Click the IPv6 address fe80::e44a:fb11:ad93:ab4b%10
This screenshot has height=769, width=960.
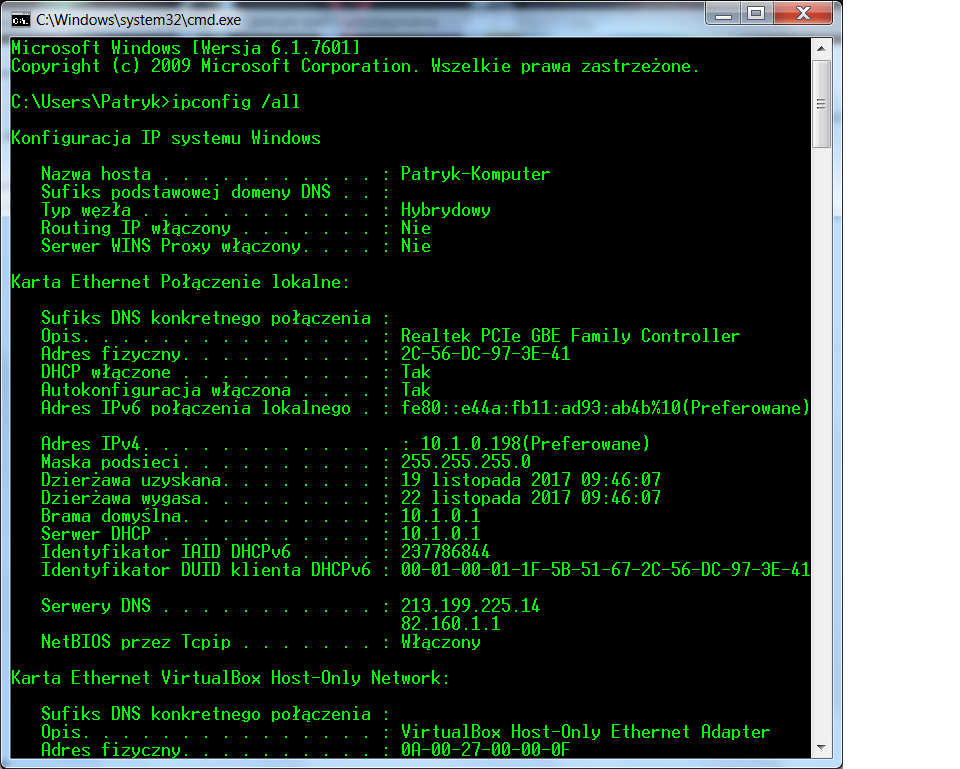pos(541,408)
